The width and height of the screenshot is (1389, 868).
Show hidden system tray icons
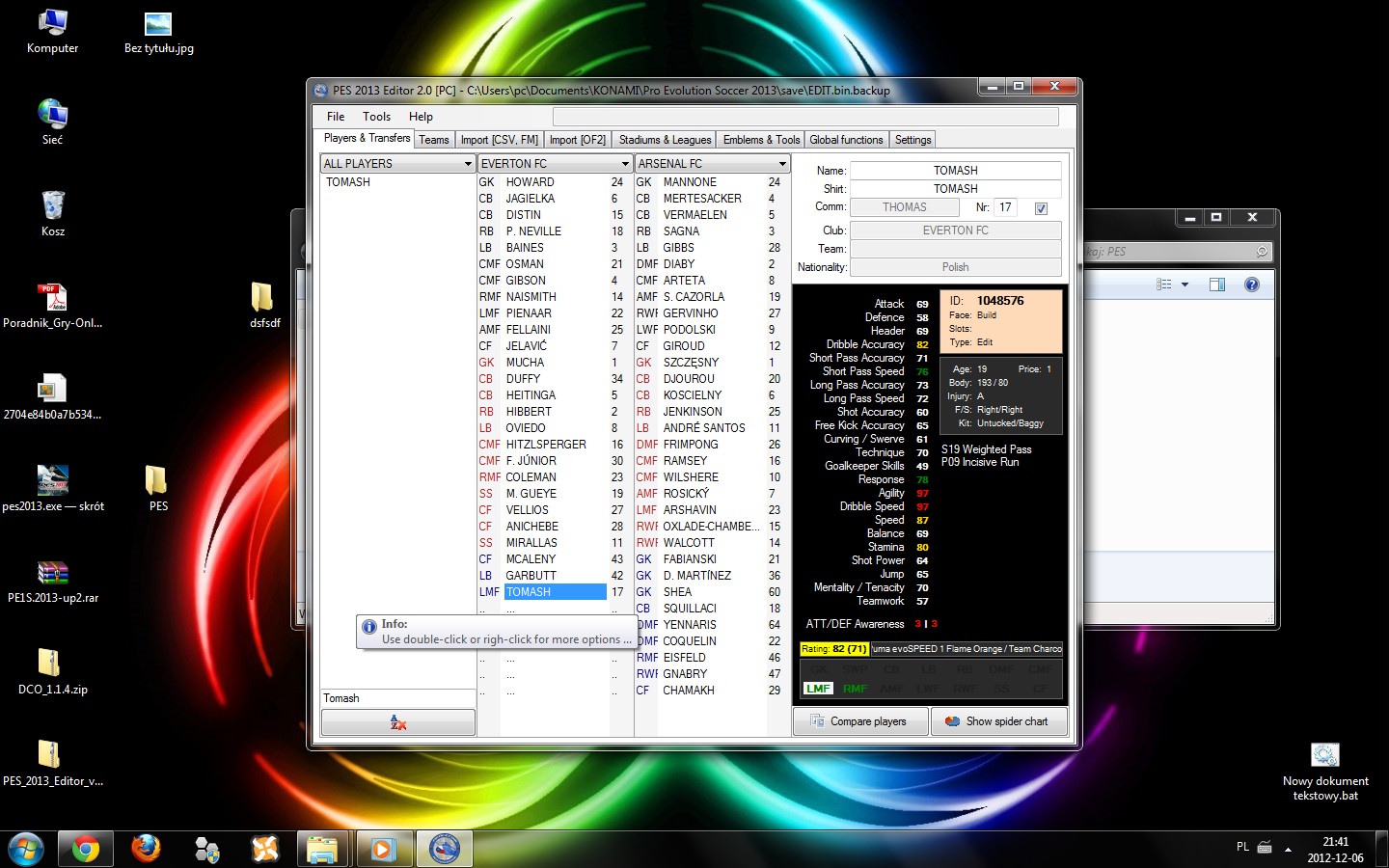1288,850
